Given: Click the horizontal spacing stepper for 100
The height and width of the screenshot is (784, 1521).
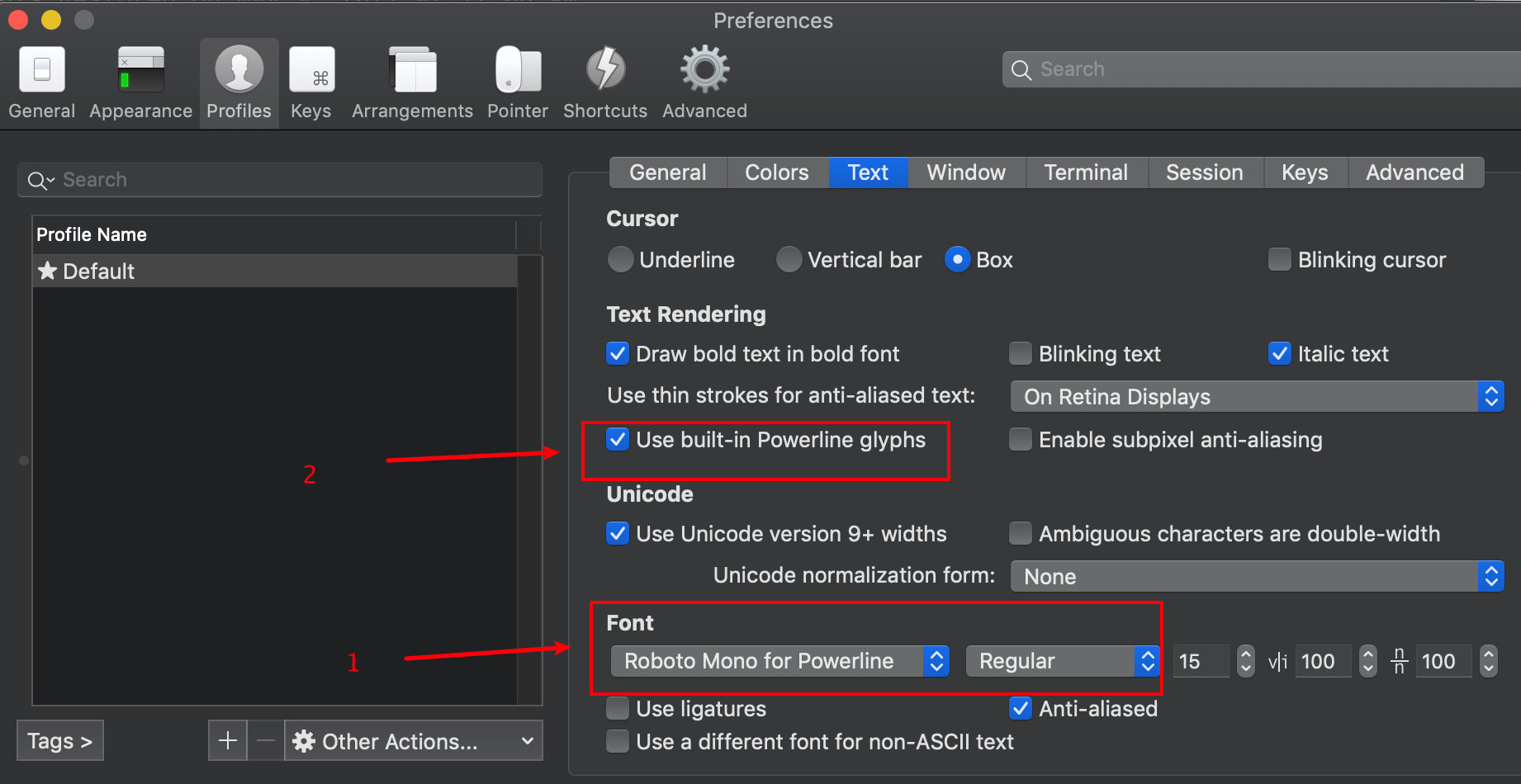Looking at the screenshot, I should pos(1368,661).
